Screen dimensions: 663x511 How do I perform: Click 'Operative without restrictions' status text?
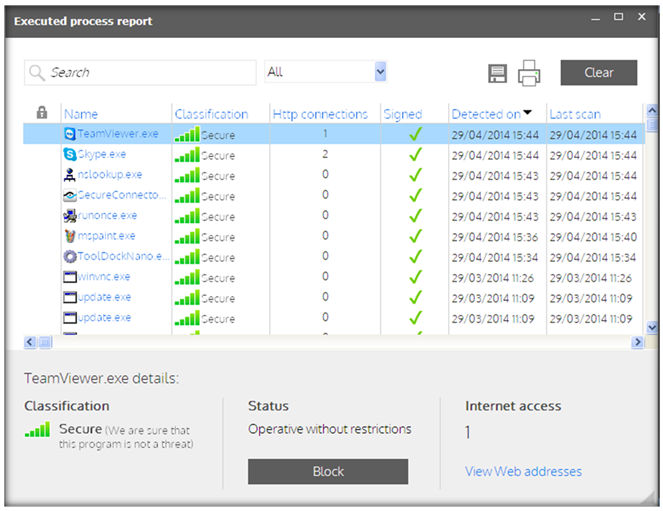coord(329,429)
